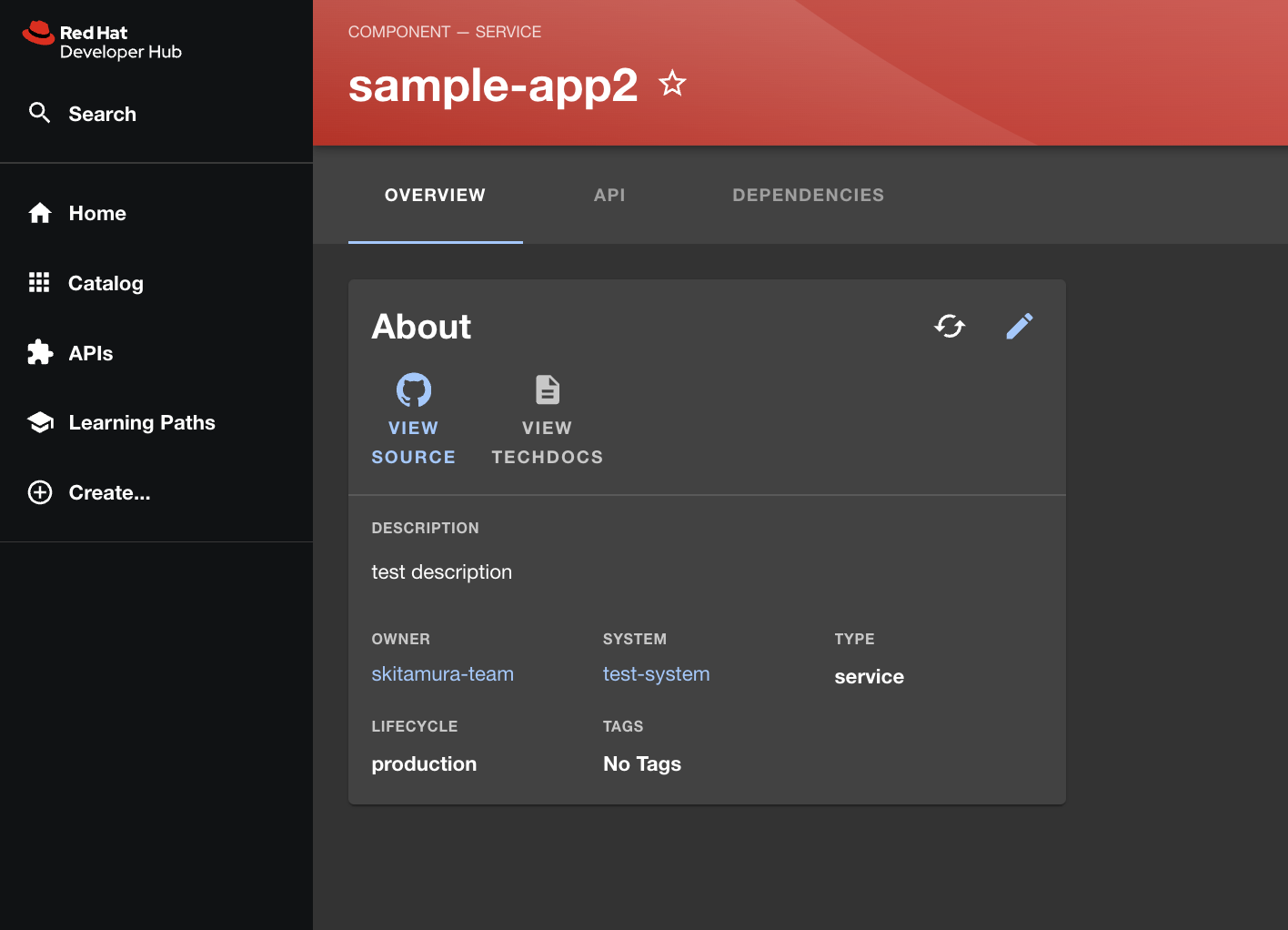Click the 'COMPONENT — SERVICE' breadcrumb text
Viewport: 1288px width, 930px height.
click(x=445, y=32)
